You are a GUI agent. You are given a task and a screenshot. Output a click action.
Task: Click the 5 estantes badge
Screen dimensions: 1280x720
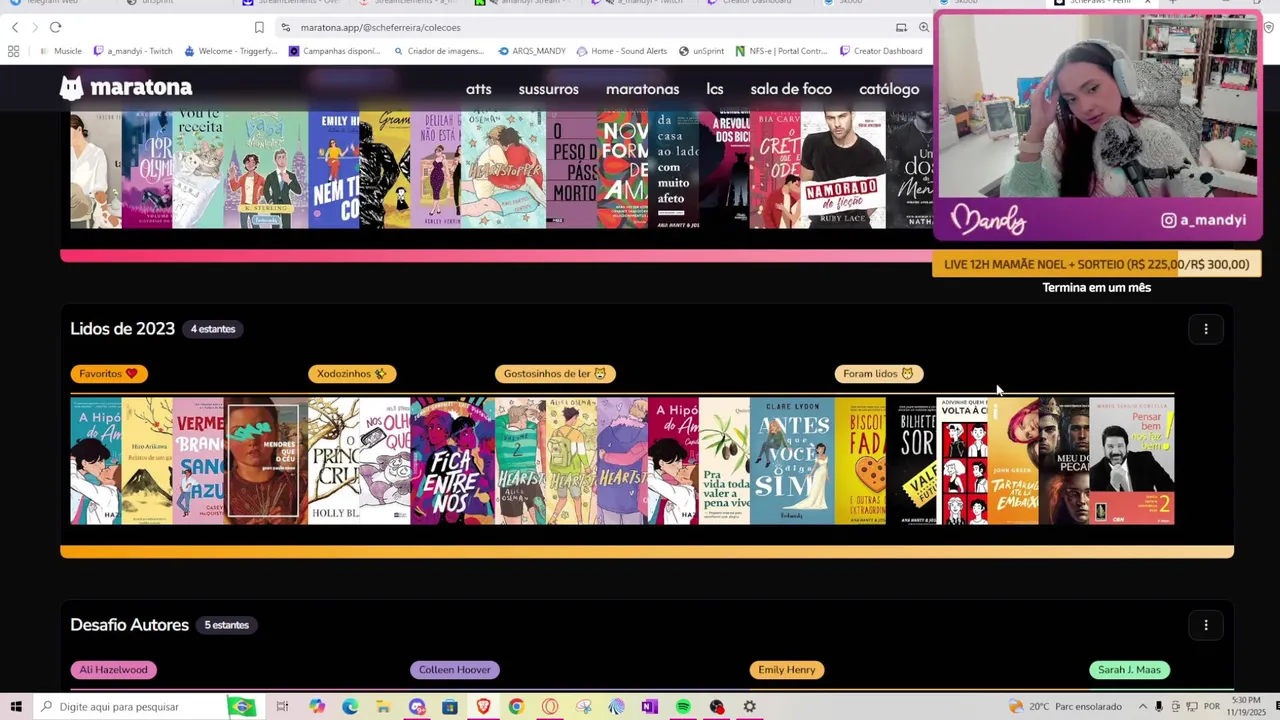coord(227,625)
